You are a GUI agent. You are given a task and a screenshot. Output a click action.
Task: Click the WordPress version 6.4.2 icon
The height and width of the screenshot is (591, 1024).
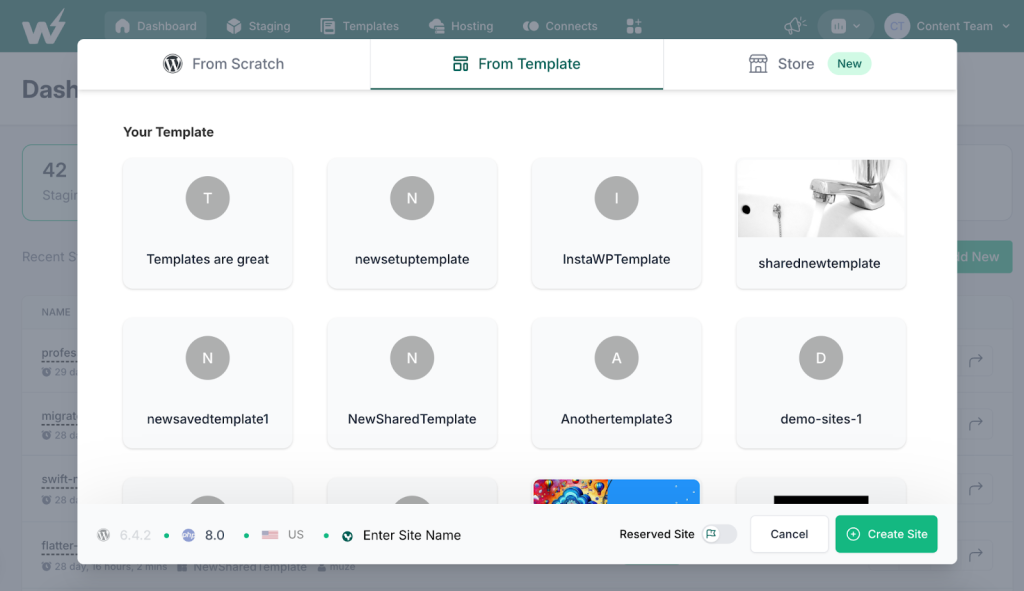point(103,535)
